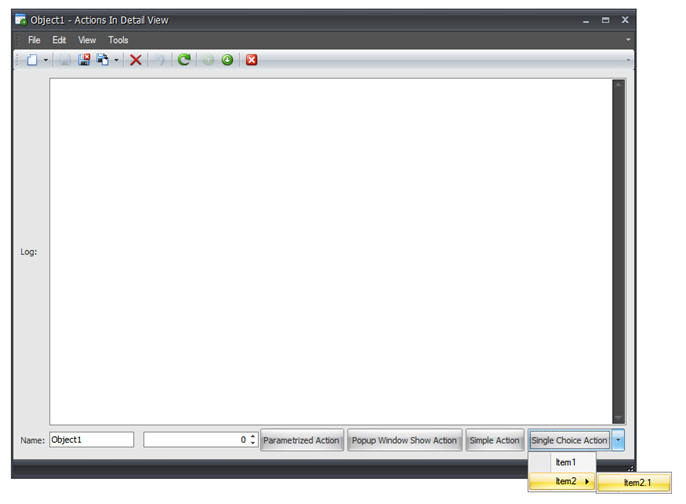Screen dimensions: 686x504
Task: Open the menu bar options arrow
Action: 628,40
